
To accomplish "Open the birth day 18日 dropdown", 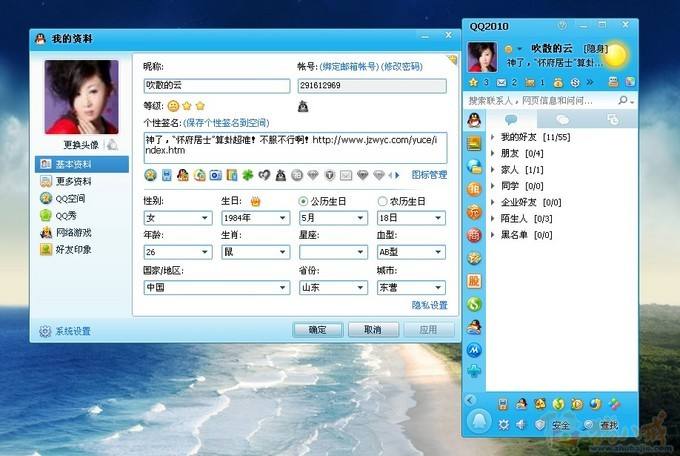I will tap(411, 218).
